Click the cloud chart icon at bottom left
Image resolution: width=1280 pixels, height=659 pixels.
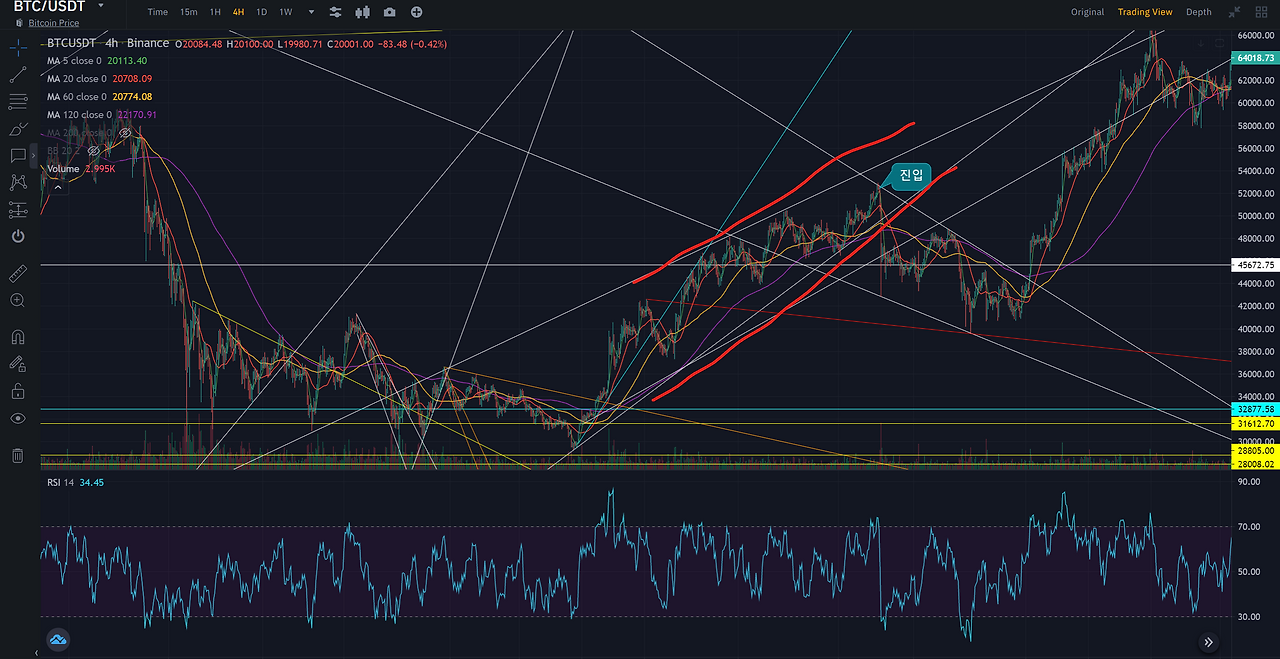click(57, 638)
